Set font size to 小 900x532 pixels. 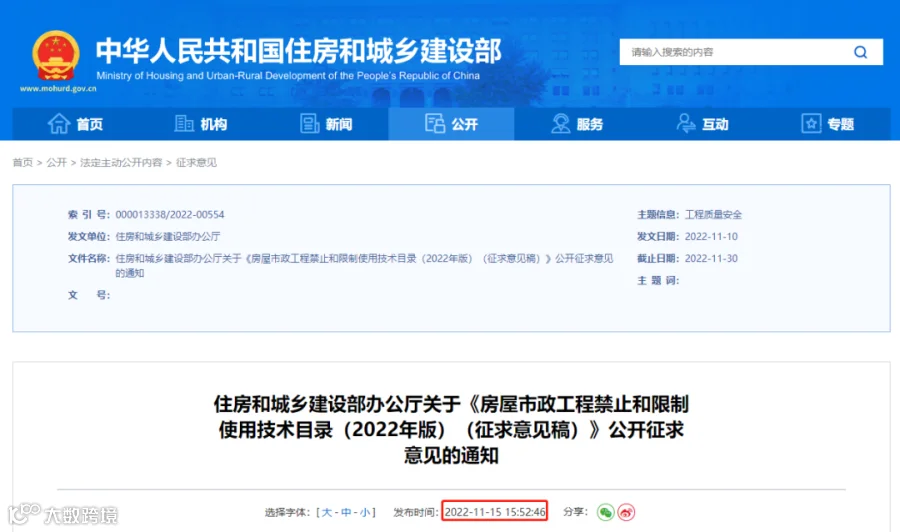(x=365, y=512)
